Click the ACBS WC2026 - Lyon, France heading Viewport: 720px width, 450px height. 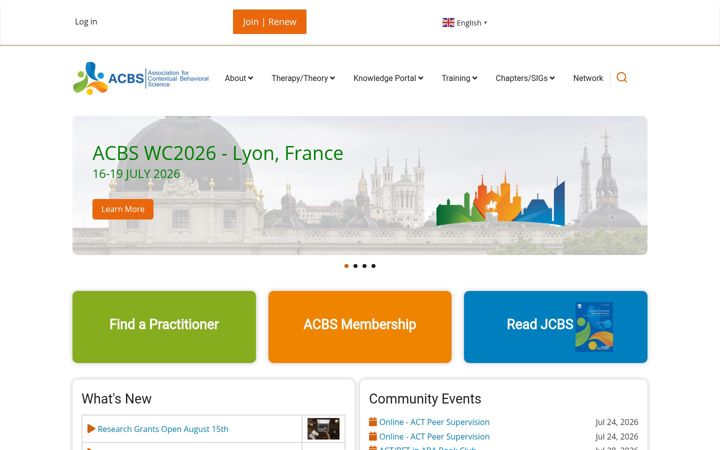[218, 153]
